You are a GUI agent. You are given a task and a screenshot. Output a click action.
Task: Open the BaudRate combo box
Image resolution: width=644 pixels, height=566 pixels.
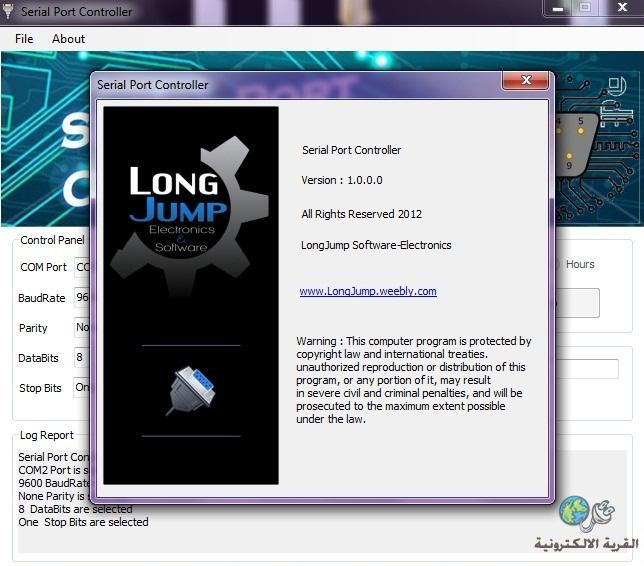tap(82, 297)
